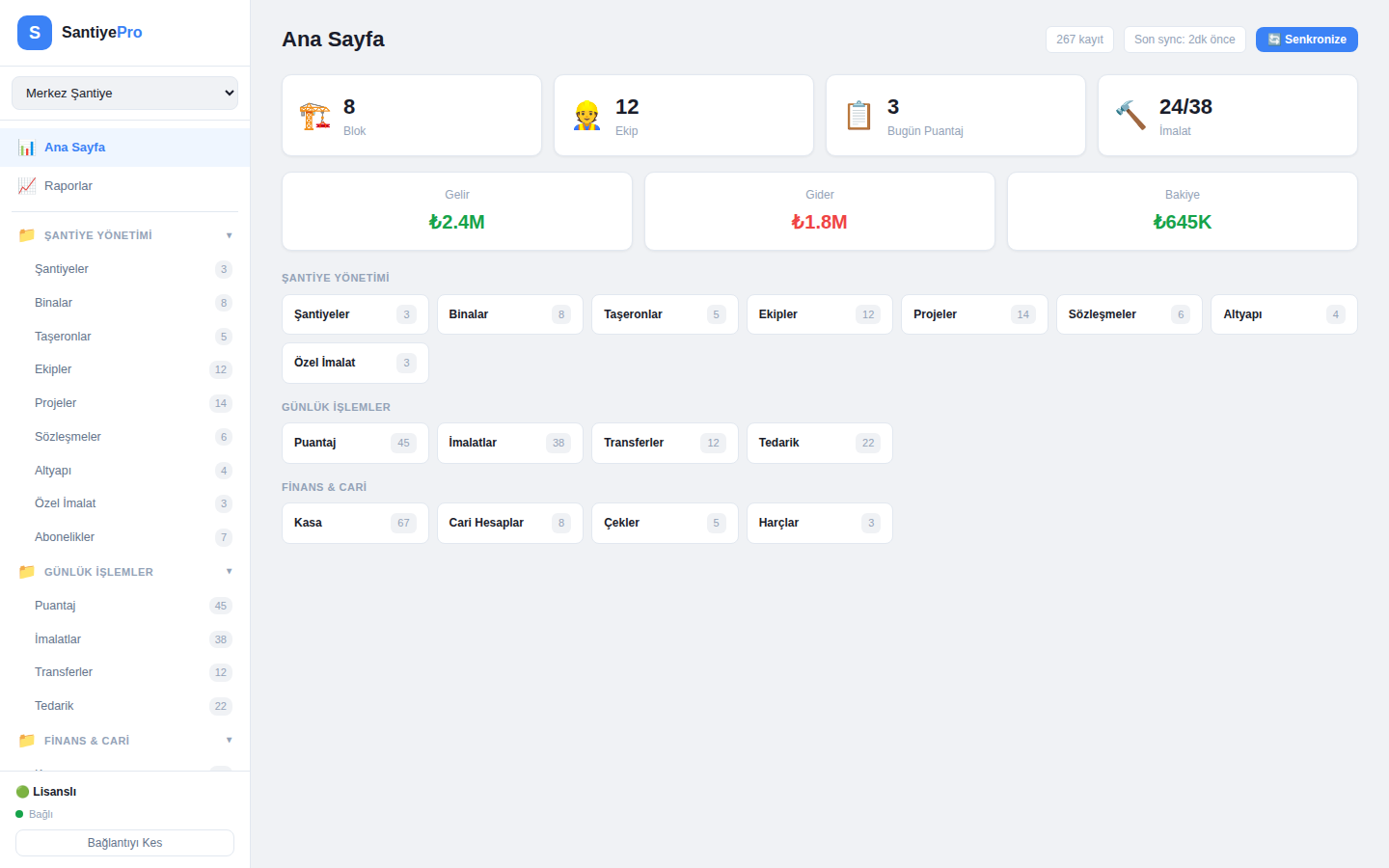The height and width of the screenshot is (868, 1389).
Task: Click the folder icon beside FİNANS & CARİ
Action: click(26, 740)
